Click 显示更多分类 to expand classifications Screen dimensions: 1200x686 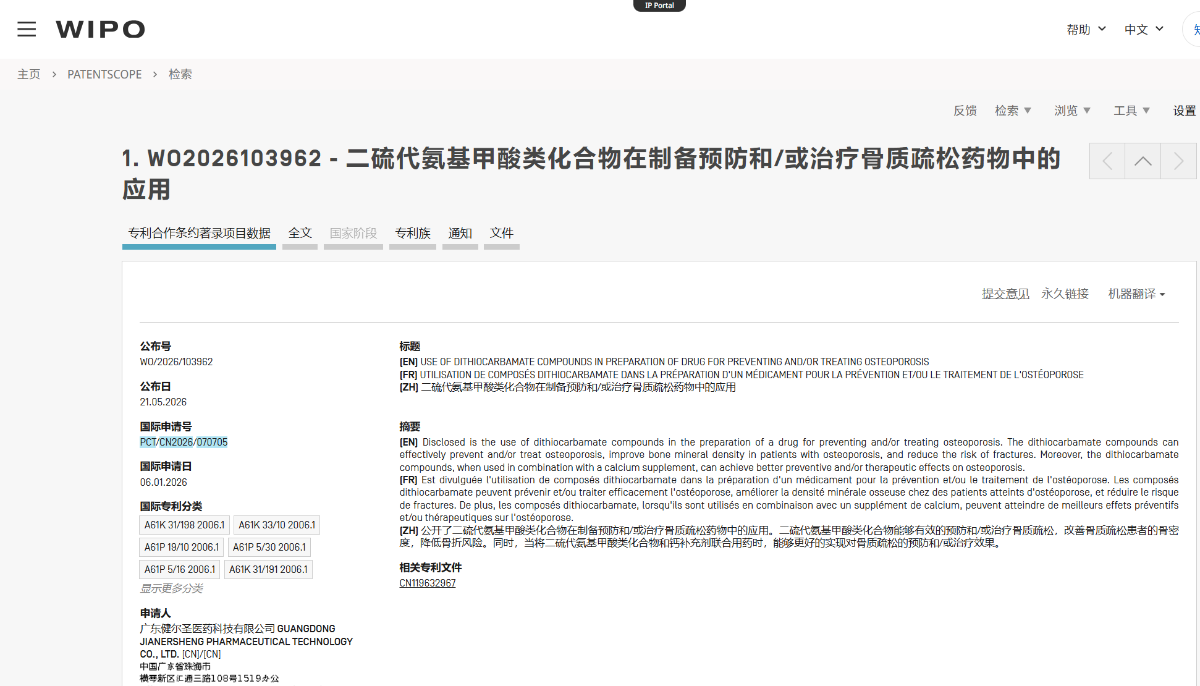point(171,589)
